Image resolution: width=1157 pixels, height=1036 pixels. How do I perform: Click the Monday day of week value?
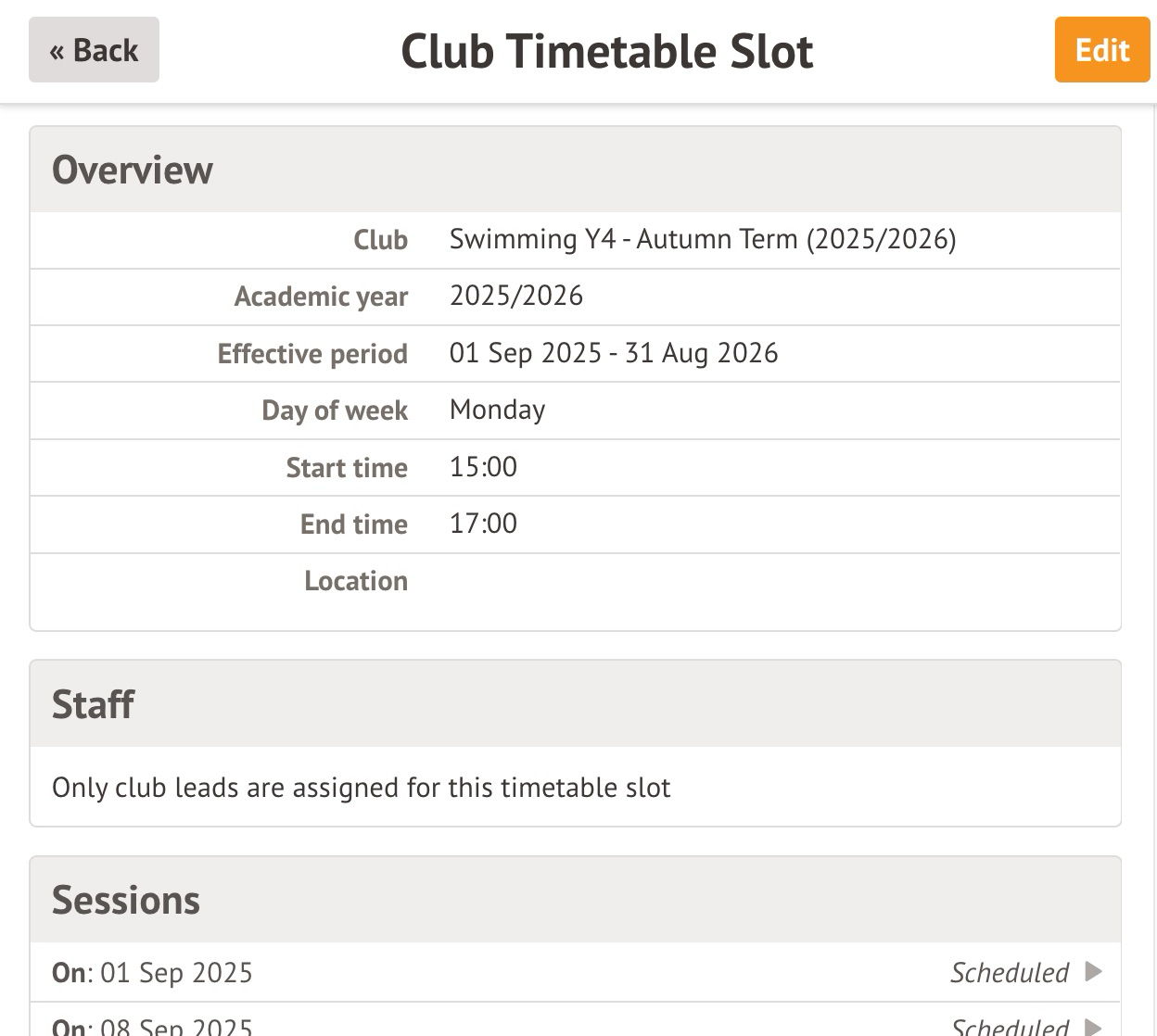pyautogui.click(x=497, y=410)
